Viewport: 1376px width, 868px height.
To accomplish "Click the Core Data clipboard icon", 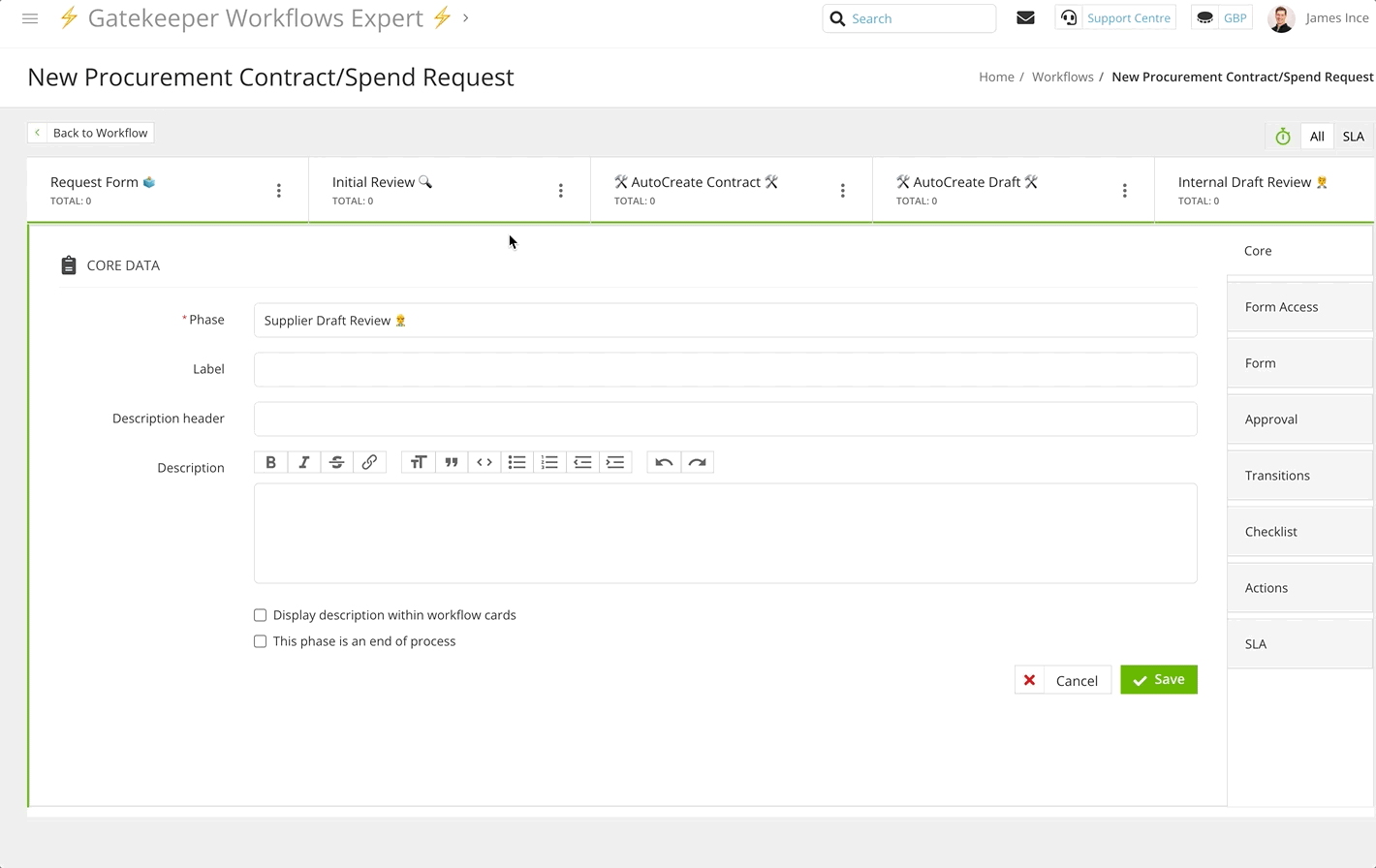I will (x=68, y=265).
